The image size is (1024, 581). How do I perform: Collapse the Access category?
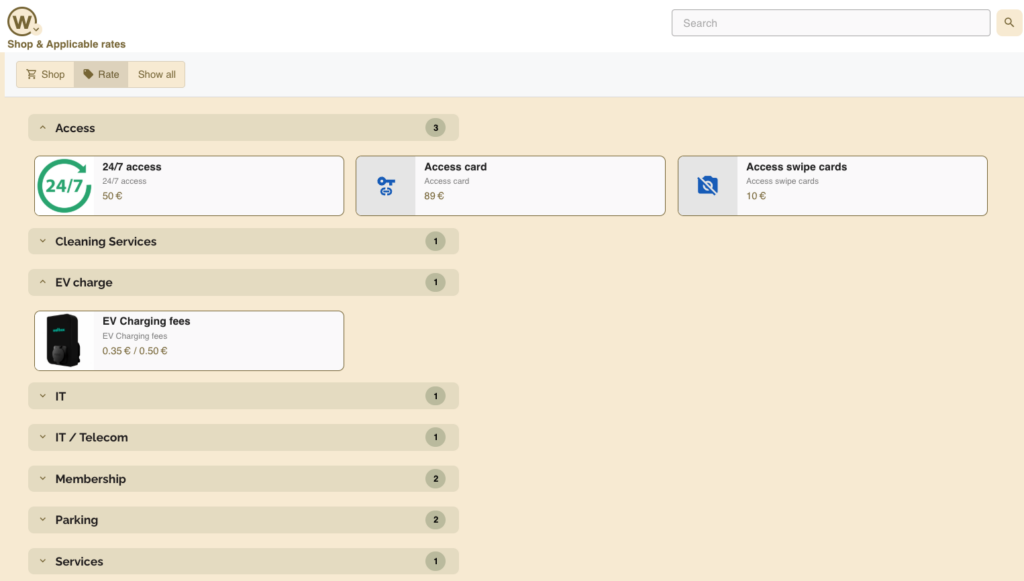[42, 128]
